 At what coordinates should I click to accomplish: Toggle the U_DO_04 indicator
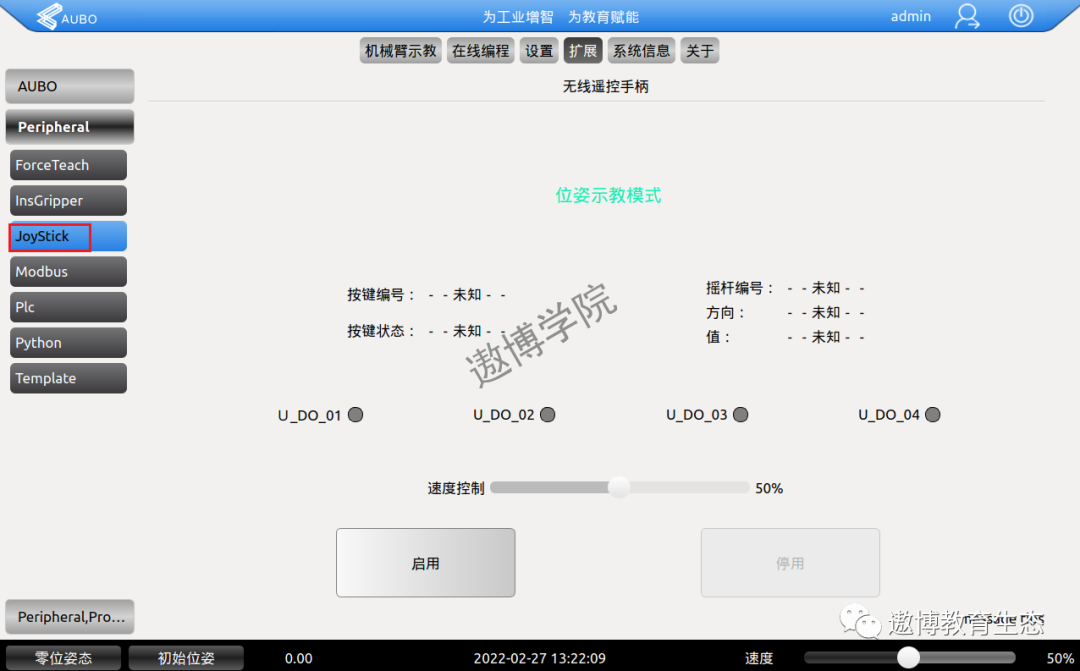click(x=933, y=415)
